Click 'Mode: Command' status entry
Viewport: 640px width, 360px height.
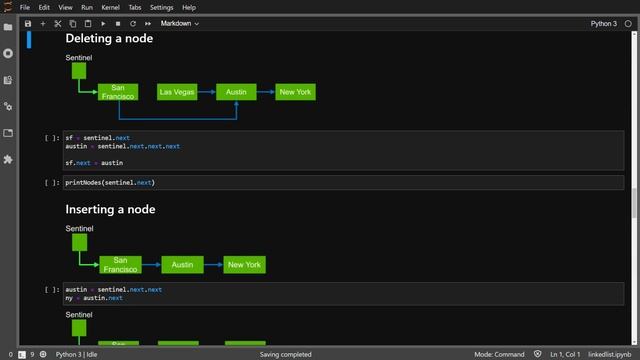click(499, 355)
